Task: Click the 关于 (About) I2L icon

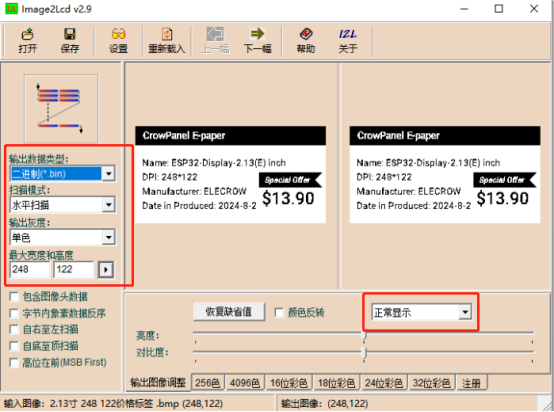Action: click(348, 40)
